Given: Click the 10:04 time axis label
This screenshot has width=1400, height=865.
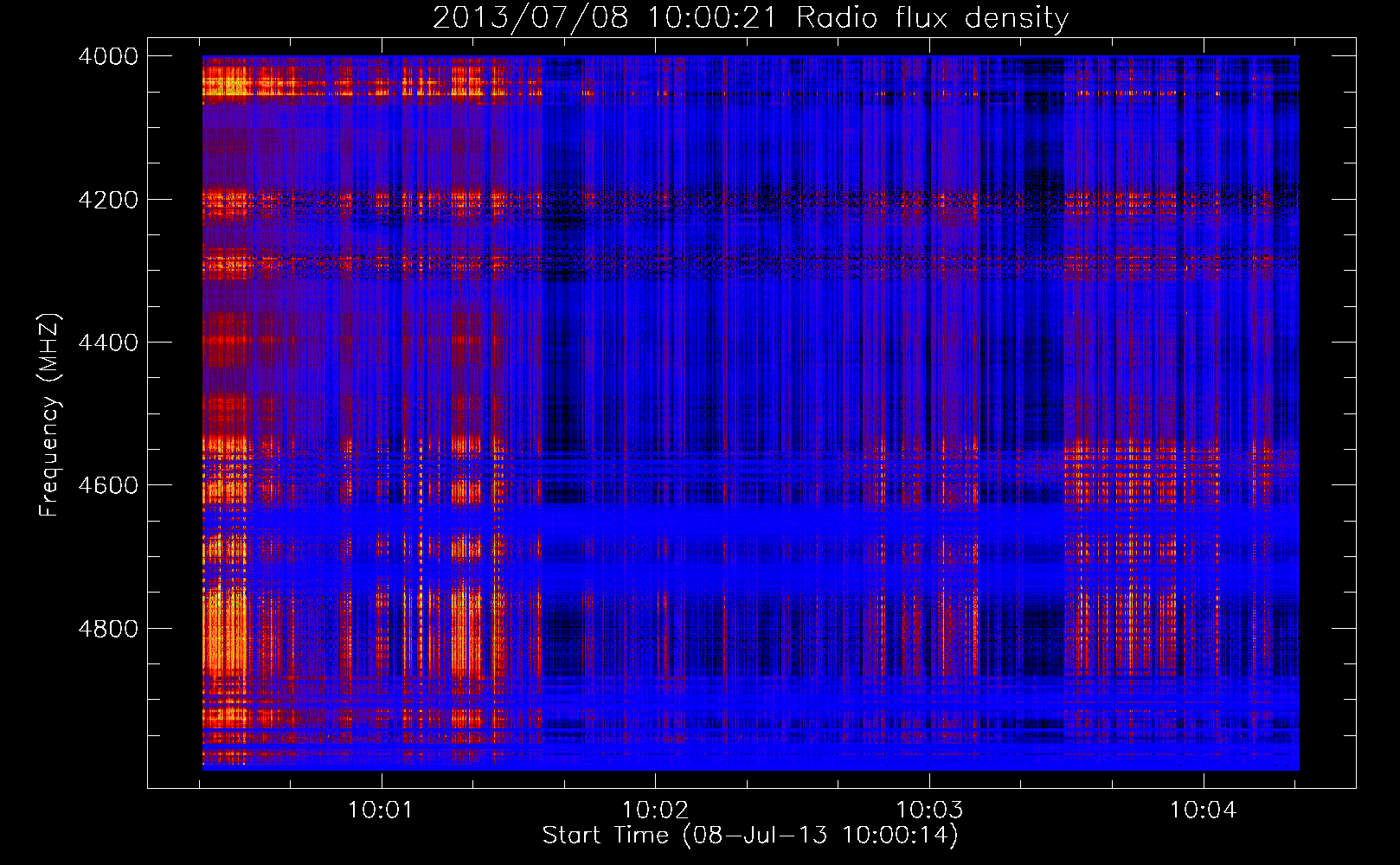Looking at the screenshot, I should tap(1203, 811).
